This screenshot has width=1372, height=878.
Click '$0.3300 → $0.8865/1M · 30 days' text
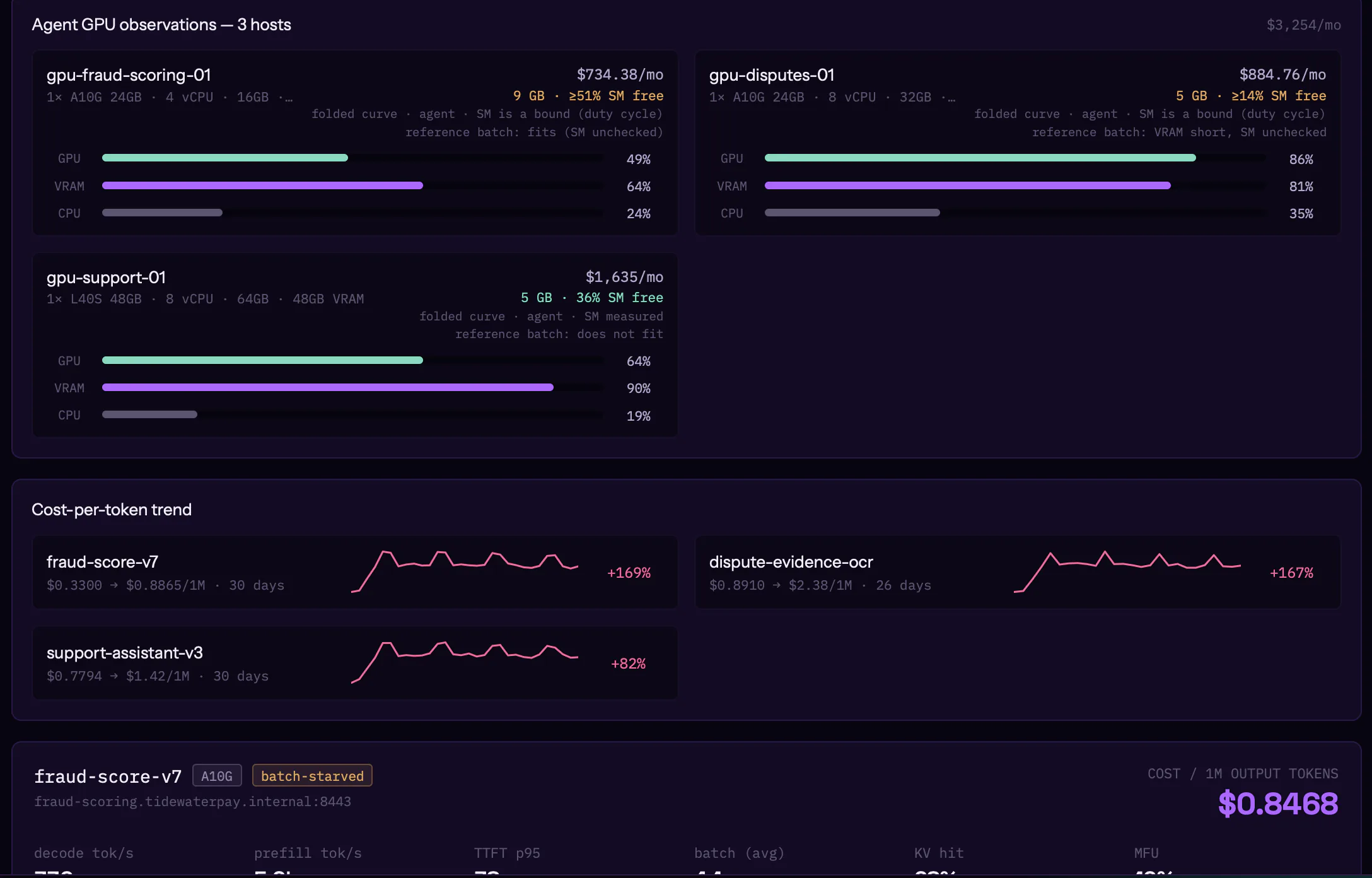coord(165,585)
